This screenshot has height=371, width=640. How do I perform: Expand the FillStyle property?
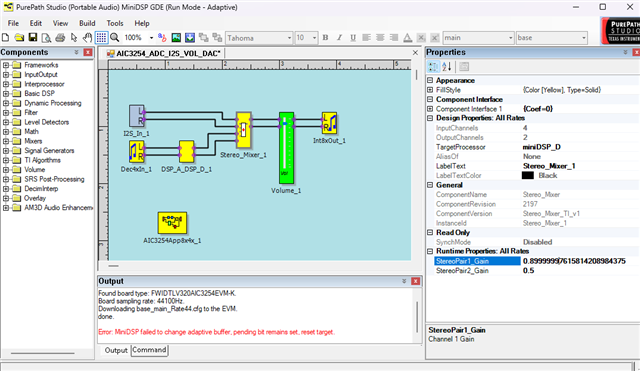click(430, 90)
